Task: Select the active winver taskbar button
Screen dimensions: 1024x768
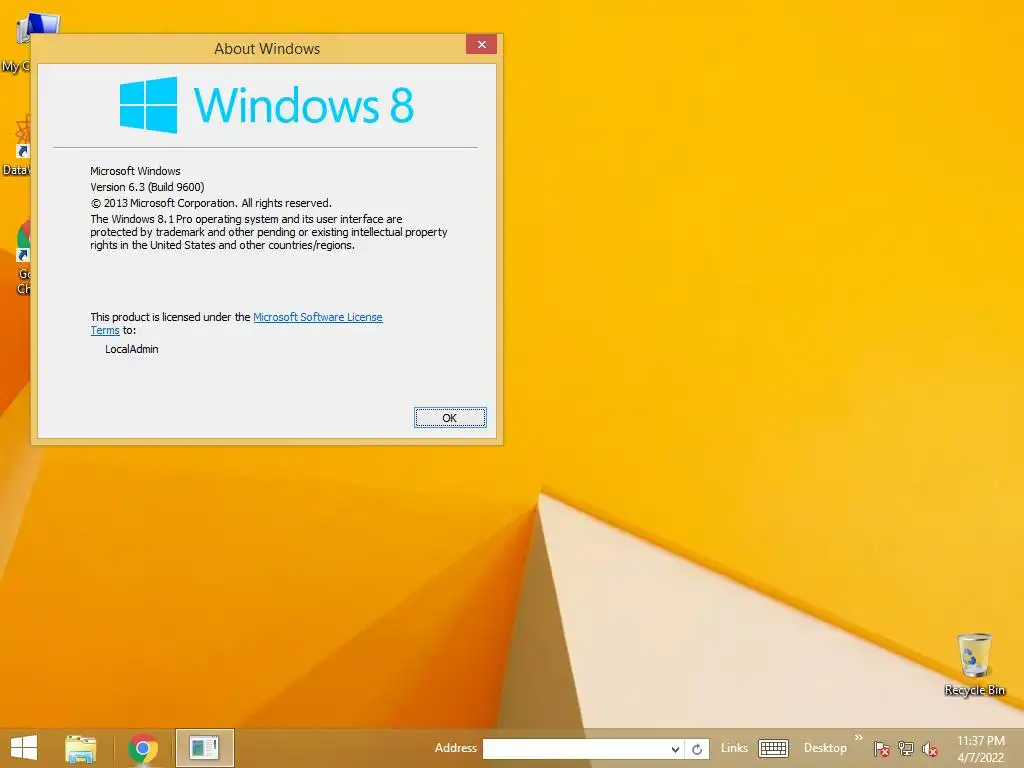Action: (204, 748)
